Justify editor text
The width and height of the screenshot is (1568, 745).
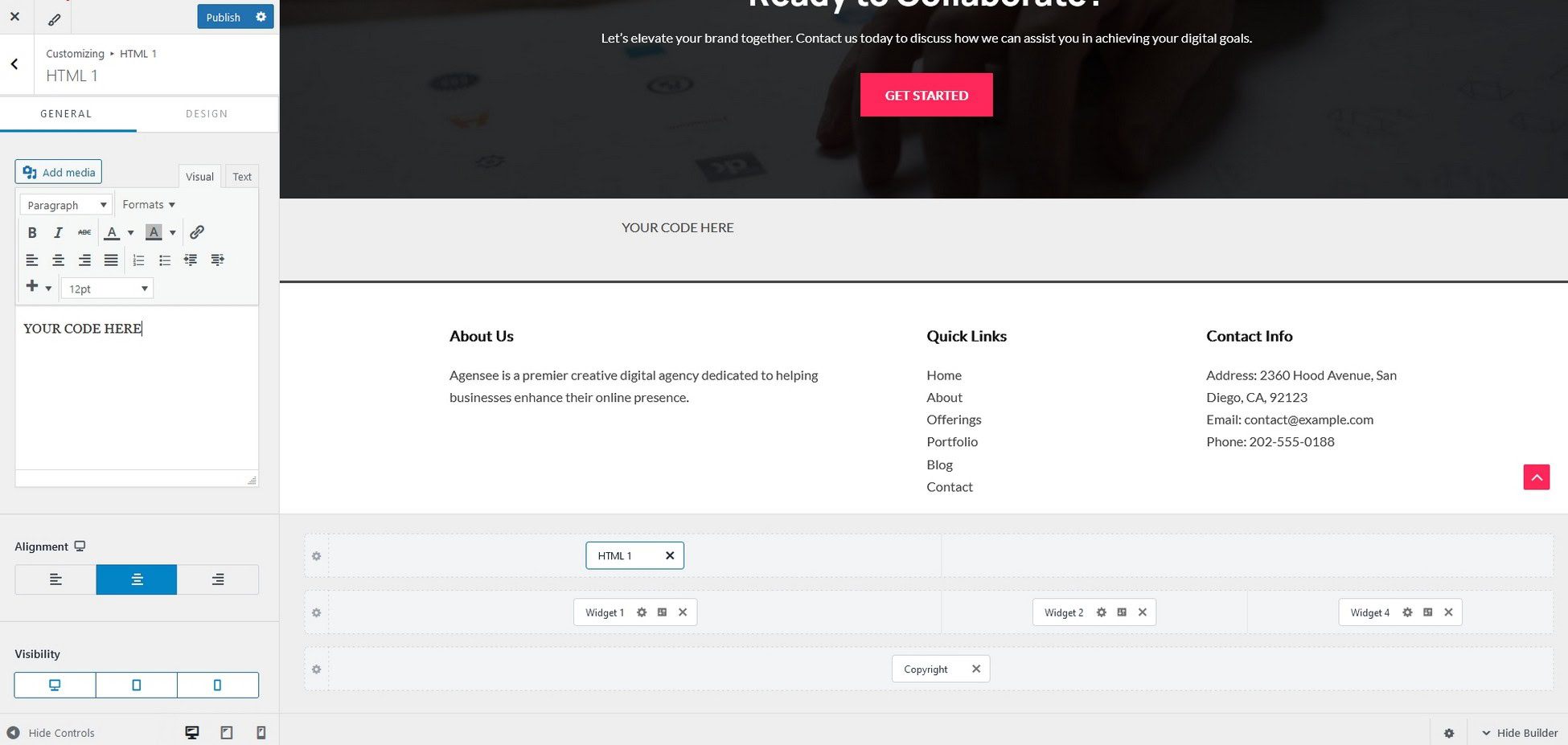tap(111, 260)
